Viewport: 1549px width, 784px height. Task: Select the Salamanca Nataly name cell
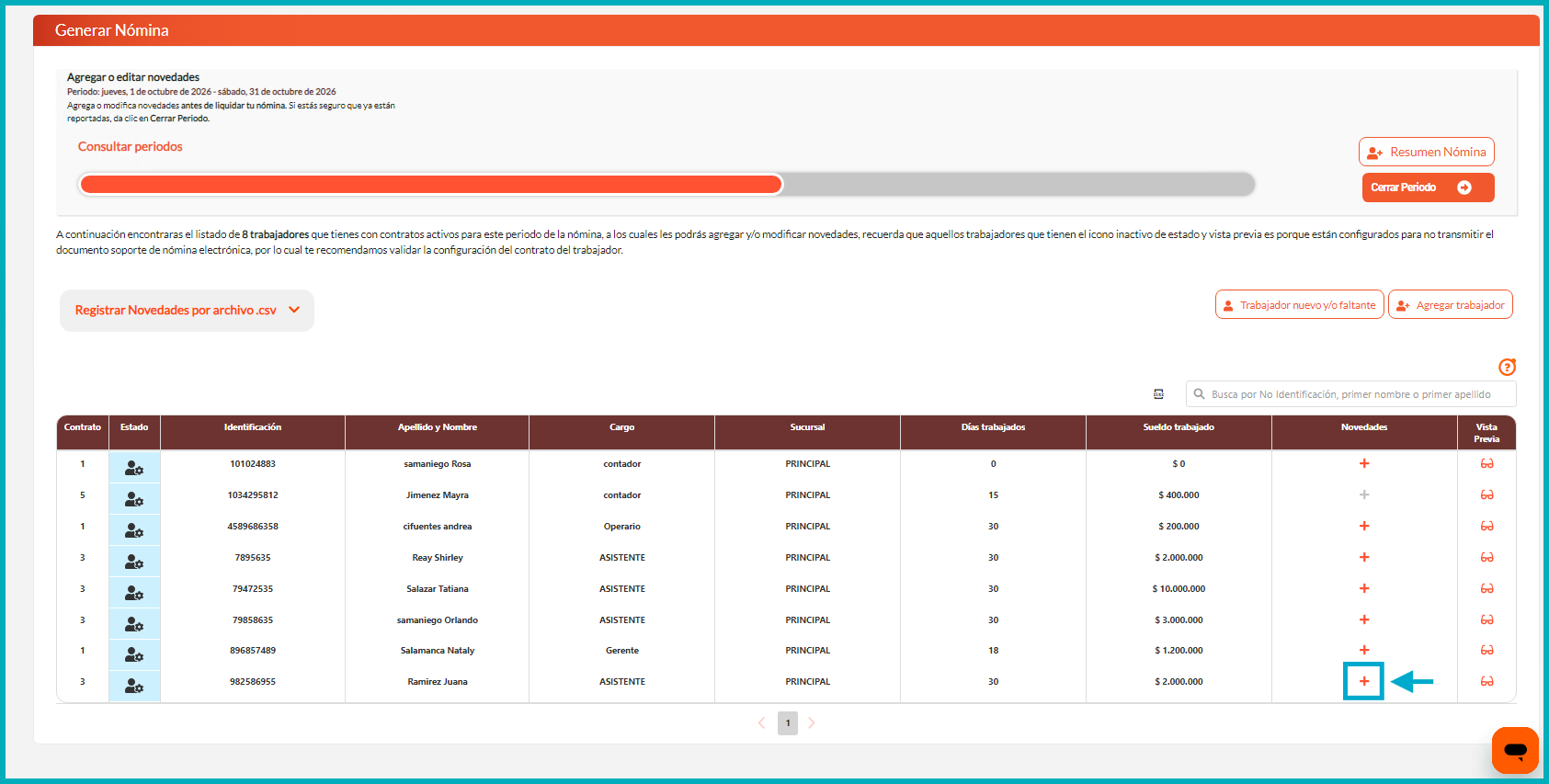438,651
